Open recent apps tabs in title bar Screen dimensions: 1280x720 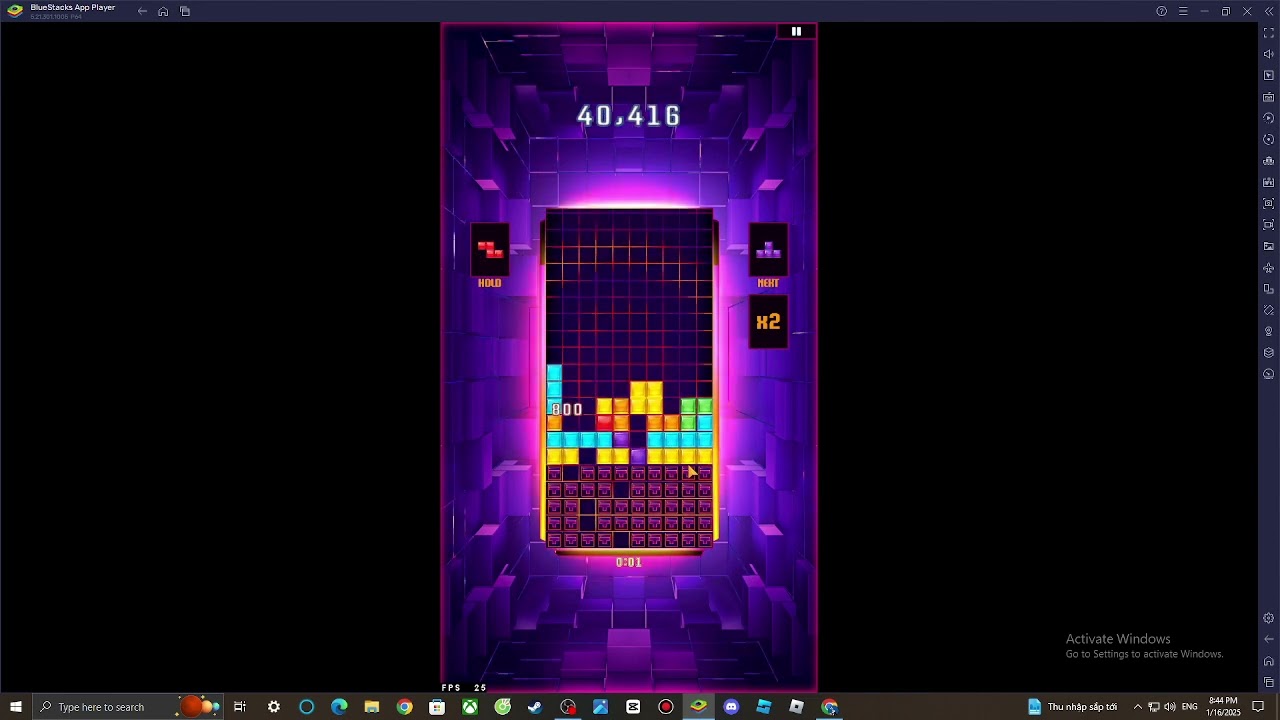185,11
